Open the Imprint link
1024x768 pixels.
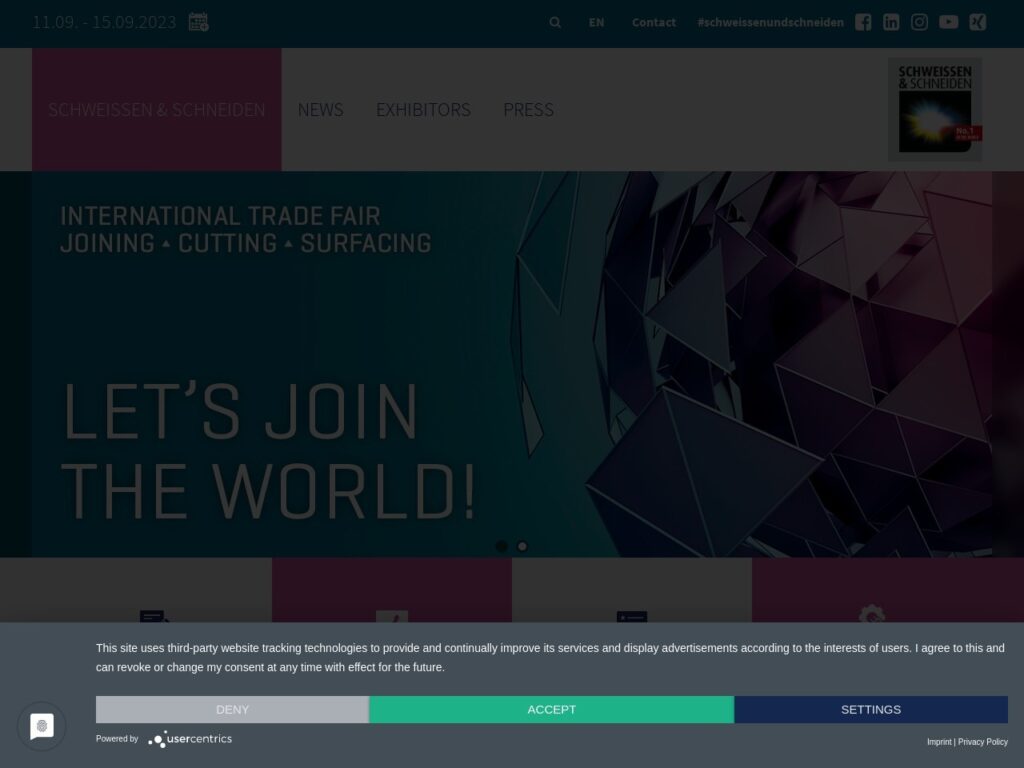(939, 742)
